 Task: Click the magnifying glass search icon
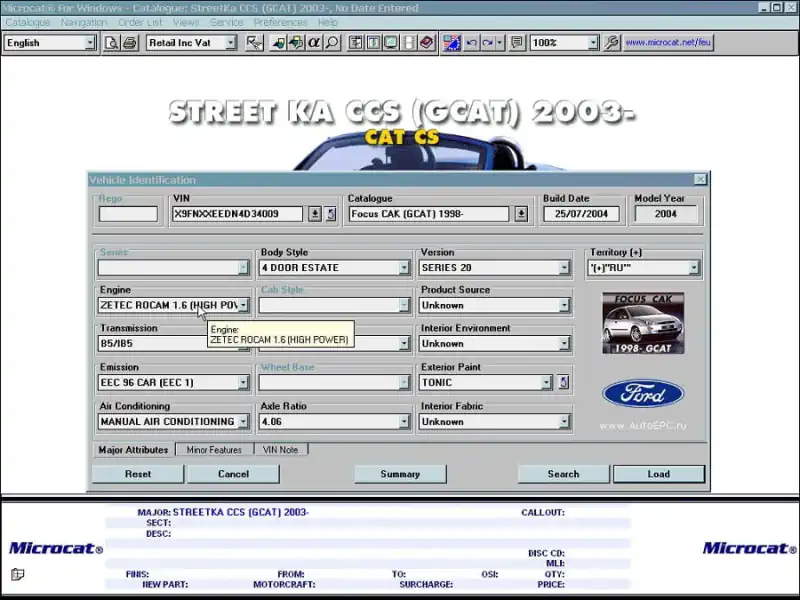coord(332,43)
